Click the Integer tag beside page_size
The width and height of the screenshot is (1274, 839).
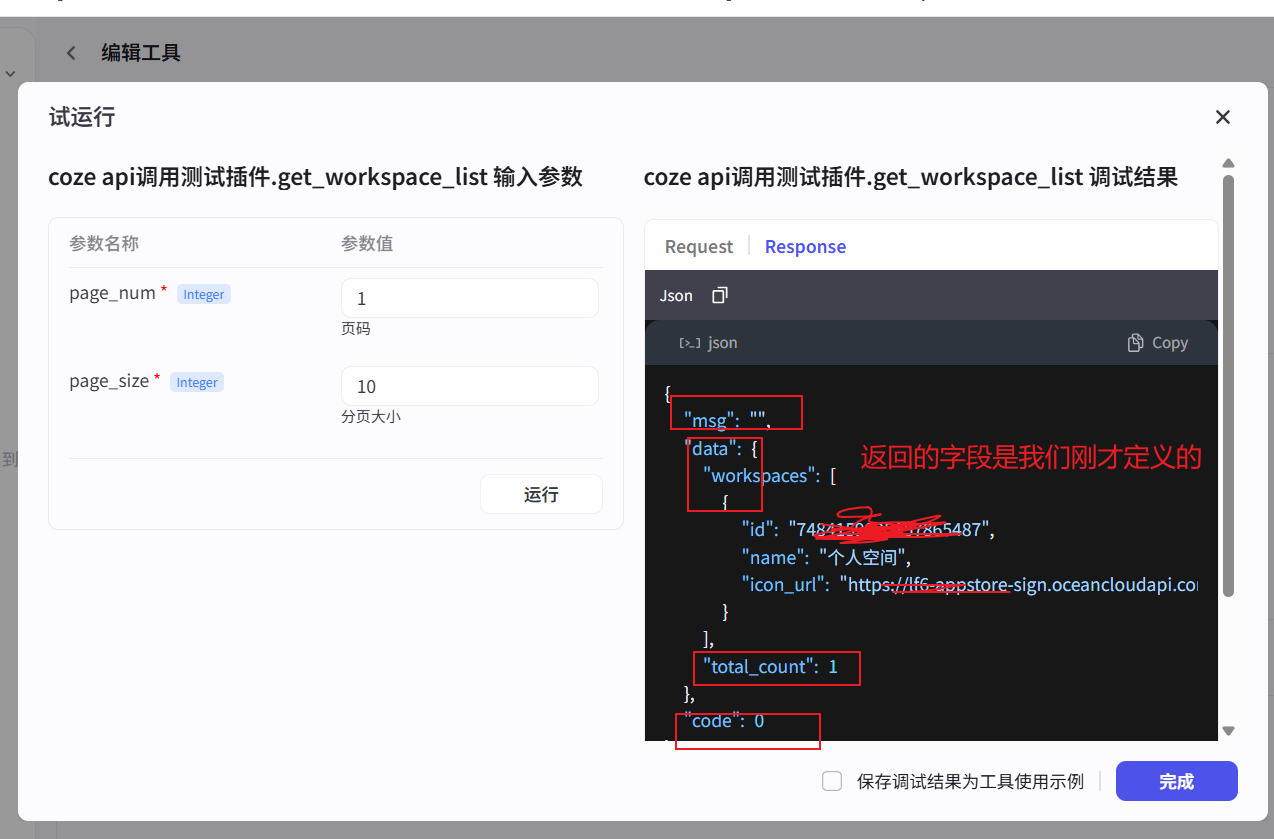[x=197, y=382]
